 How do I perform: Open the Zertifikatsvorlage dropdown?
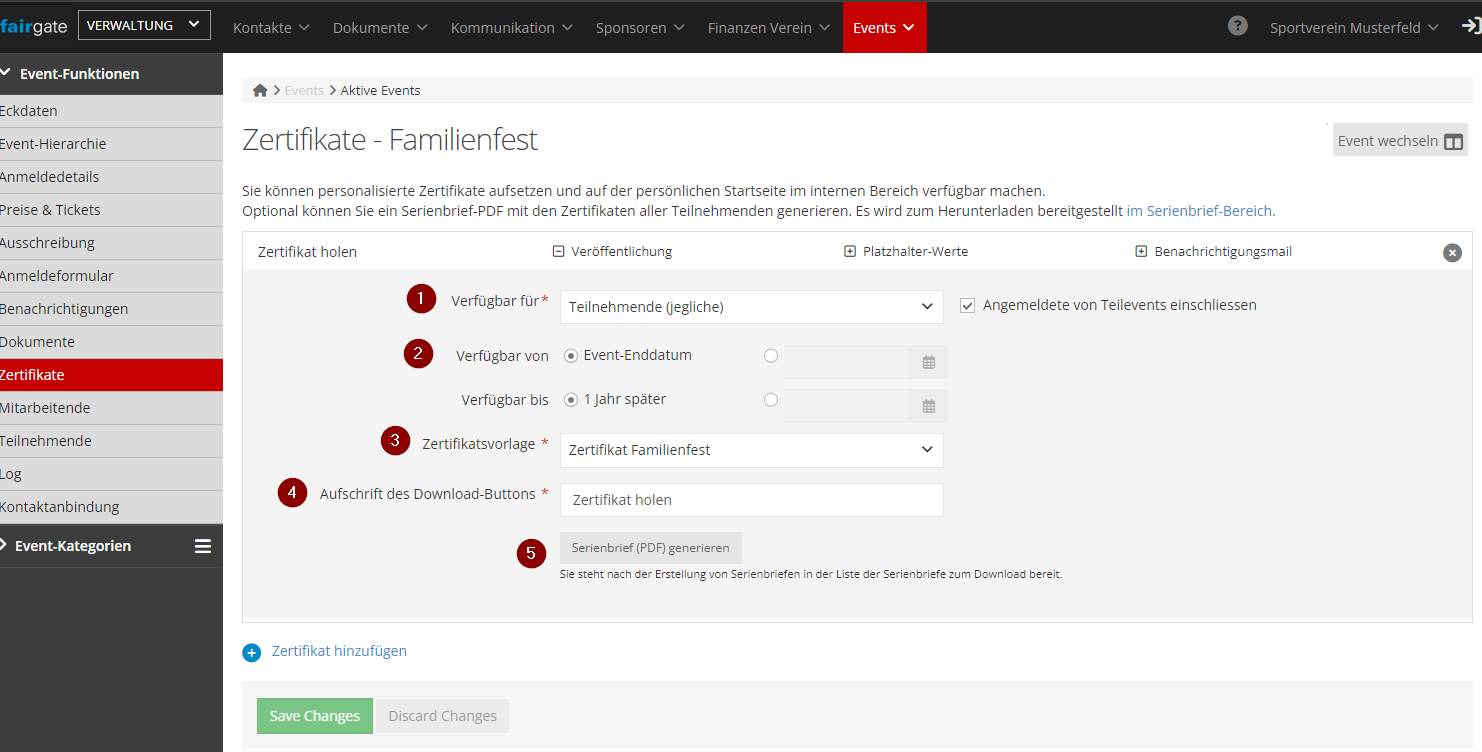[751, 450]
